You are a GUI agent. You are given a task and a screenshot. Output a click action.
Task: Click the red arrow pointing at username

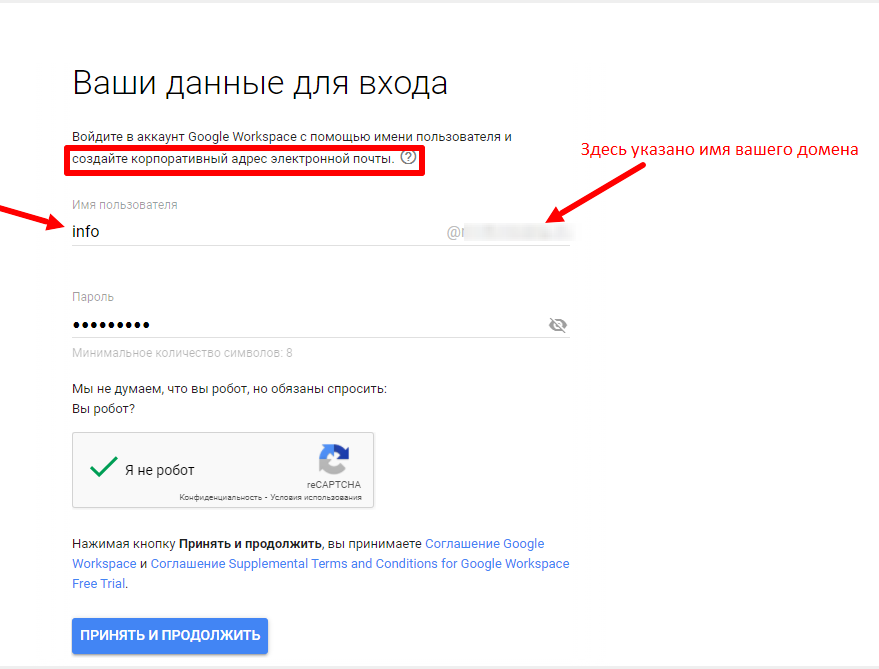[30, 218]
